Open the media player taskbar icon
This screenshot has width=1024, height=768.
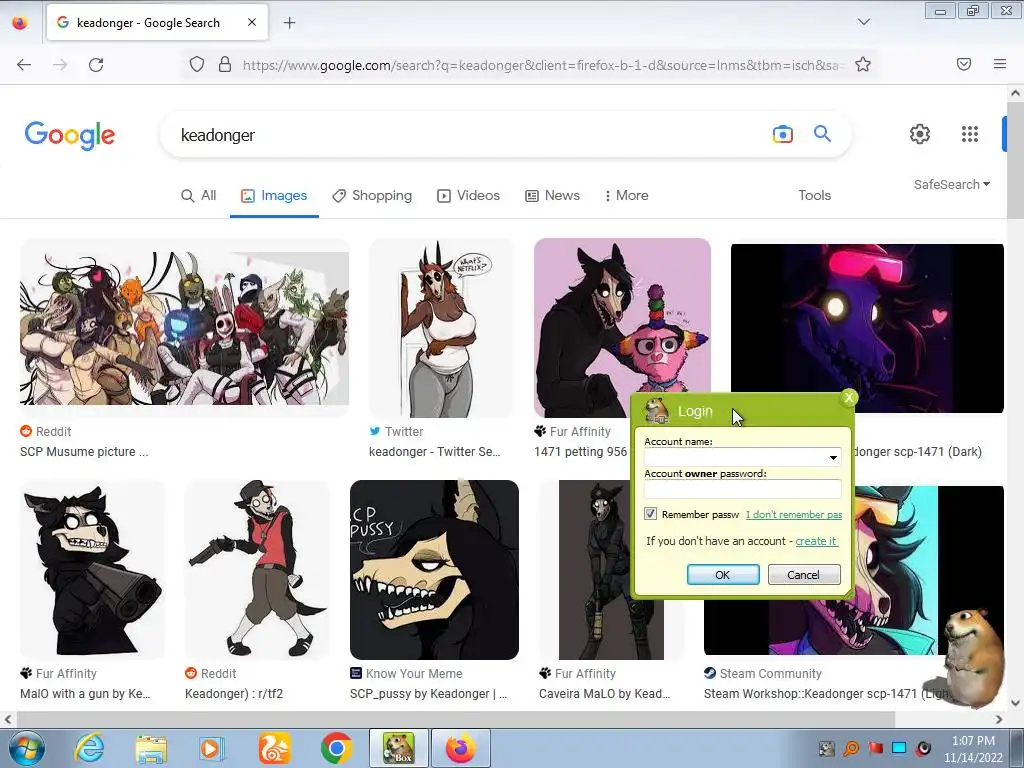click(212, 748)
